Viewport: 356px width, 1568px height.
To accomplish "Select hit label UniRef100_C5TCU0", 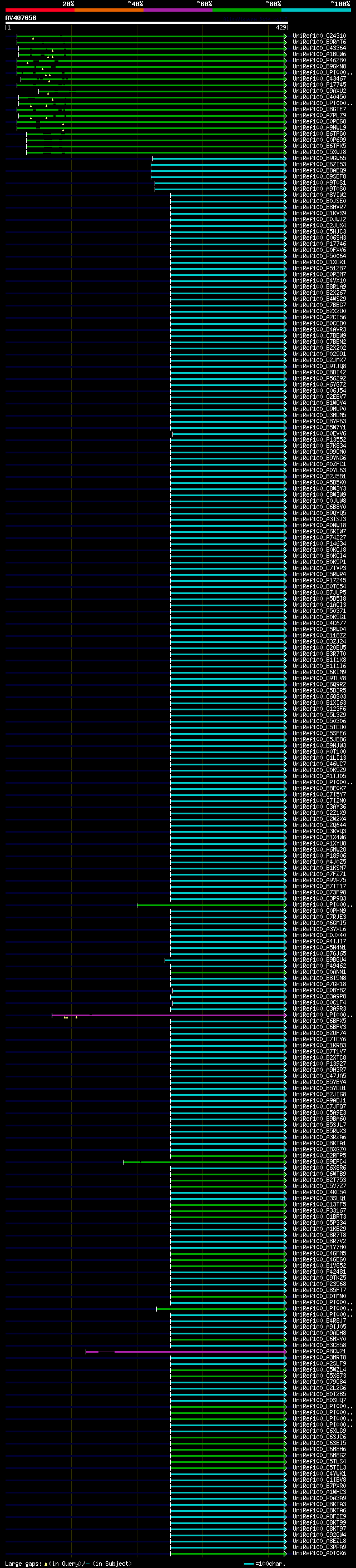I will pos(319,728).
